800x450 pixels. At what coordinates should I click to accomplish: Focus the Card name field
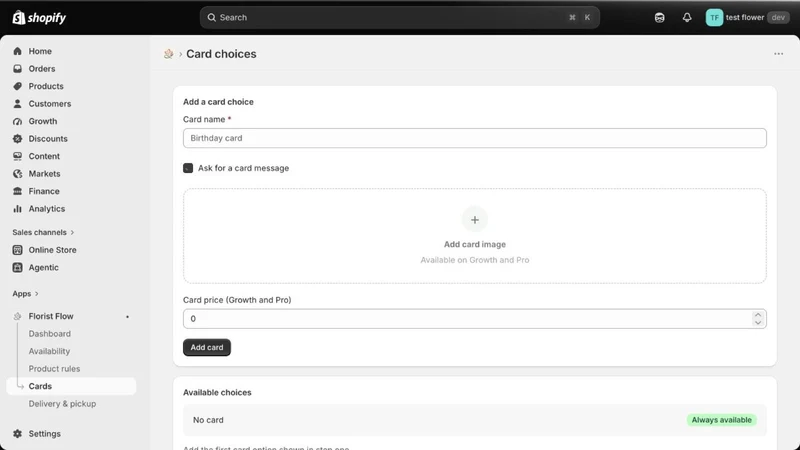474,138
